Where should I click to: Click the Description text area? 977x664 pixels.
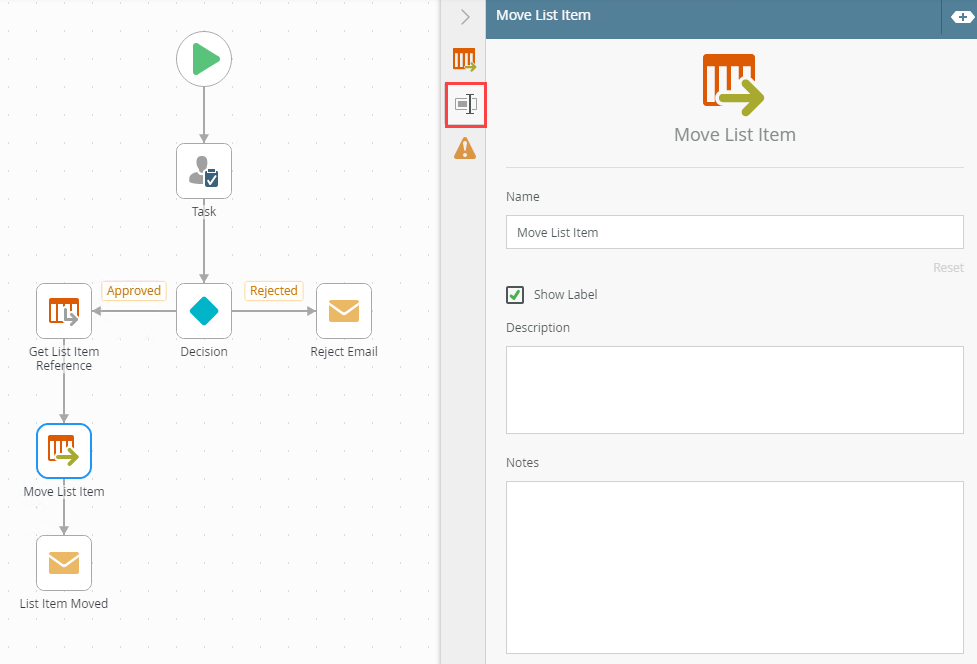(734, 389)
